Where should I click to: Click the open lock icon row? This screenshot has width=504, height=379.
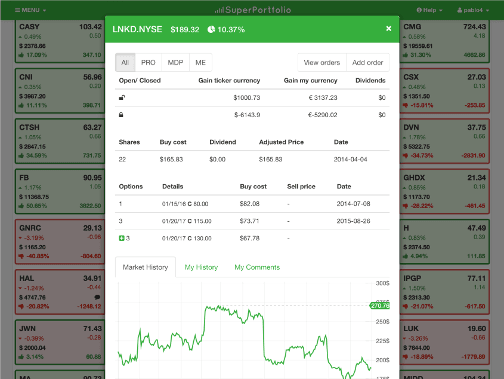(252, 98)
